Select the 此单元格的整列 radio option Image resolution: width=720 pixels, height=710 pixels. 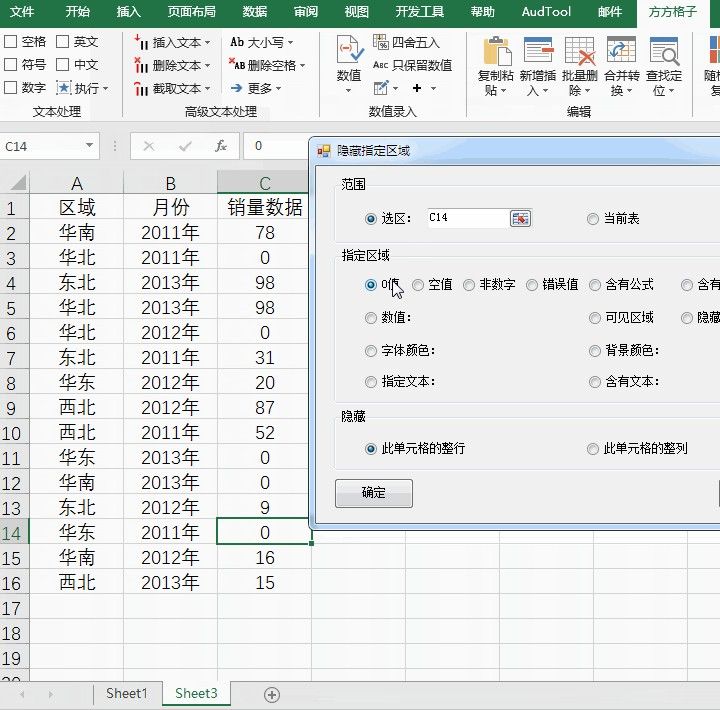point(593,449)
